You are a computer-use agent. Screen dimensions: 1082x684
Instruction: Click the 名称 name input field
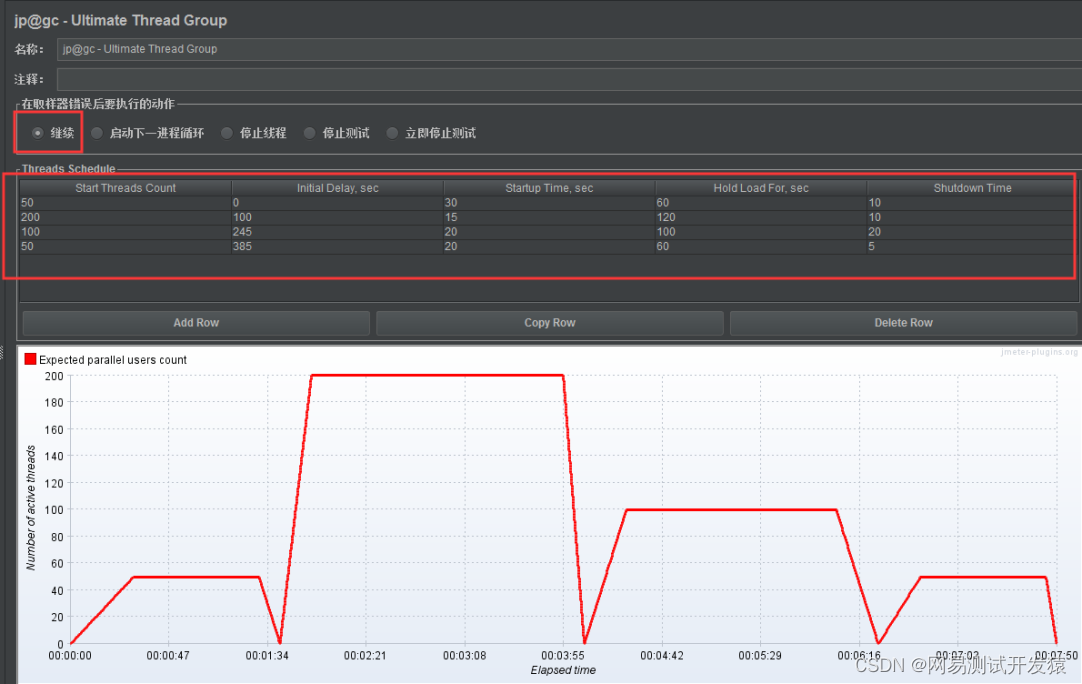click(x=569, y=49)
